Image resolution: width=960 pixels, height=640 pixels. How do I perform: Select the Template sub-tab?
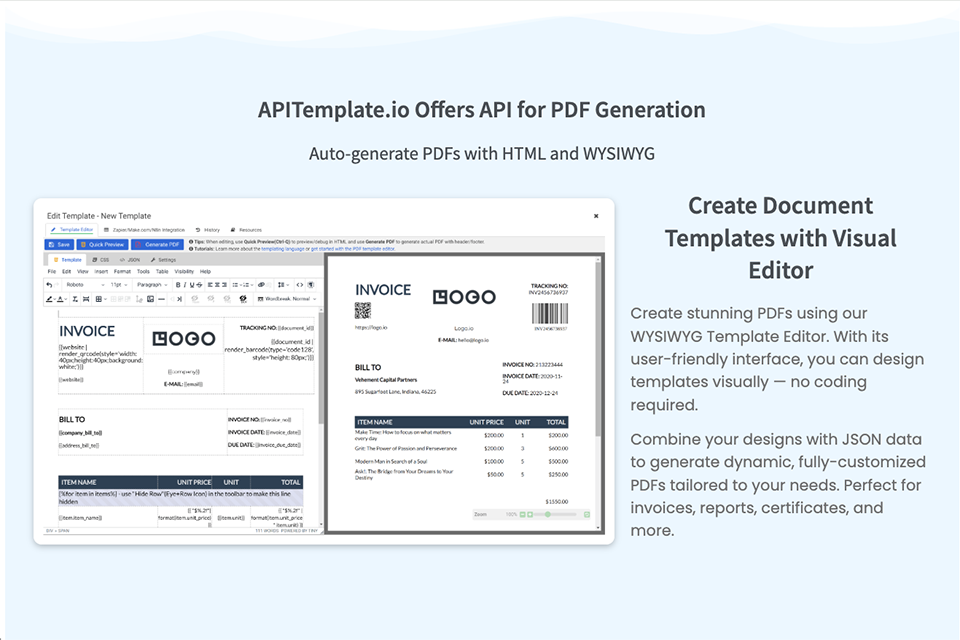[x=67, y=260]
